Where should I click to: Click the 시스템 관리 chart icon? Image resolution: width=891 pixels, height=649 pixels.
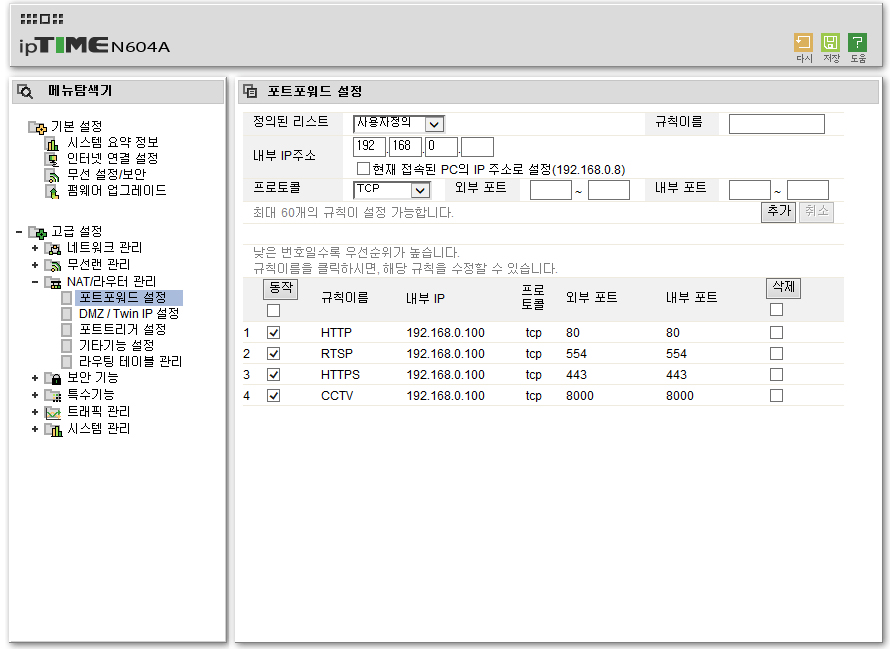[53, 430]
